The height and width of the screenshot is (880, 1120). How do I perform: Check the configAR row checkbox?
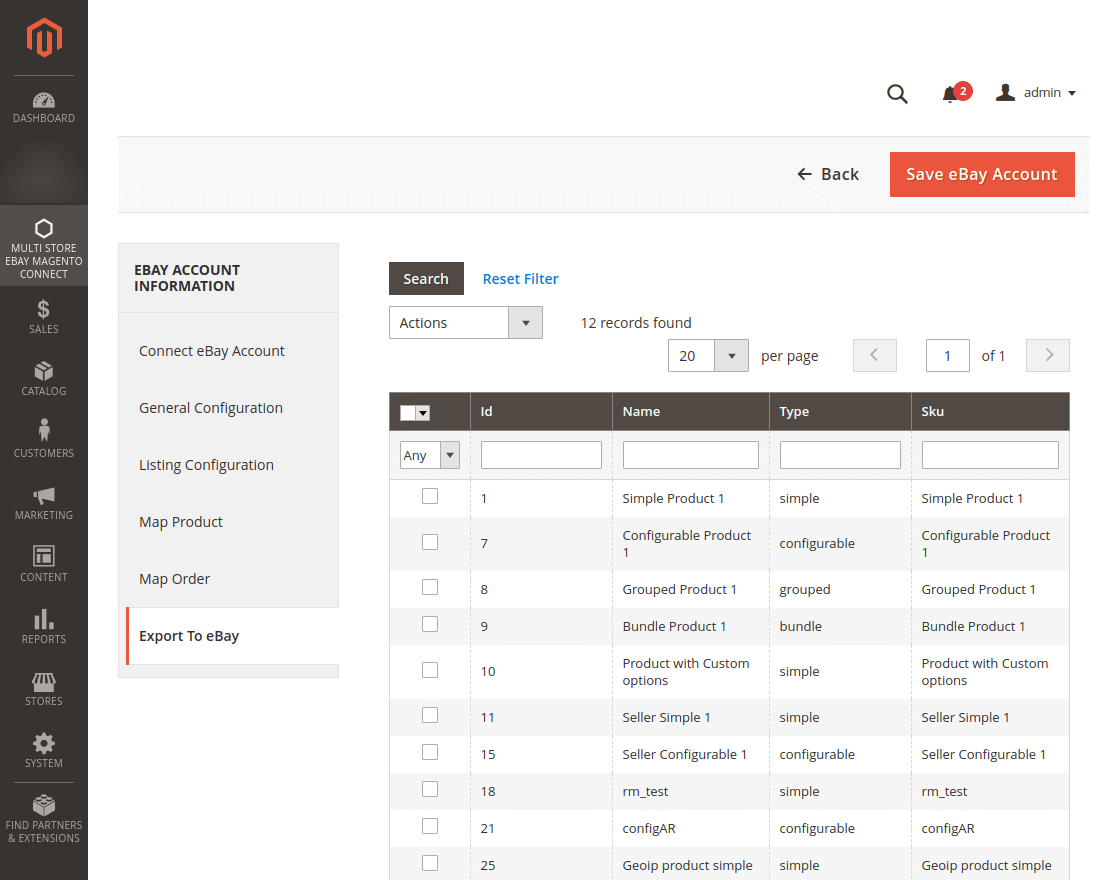[x=430, y=826]
